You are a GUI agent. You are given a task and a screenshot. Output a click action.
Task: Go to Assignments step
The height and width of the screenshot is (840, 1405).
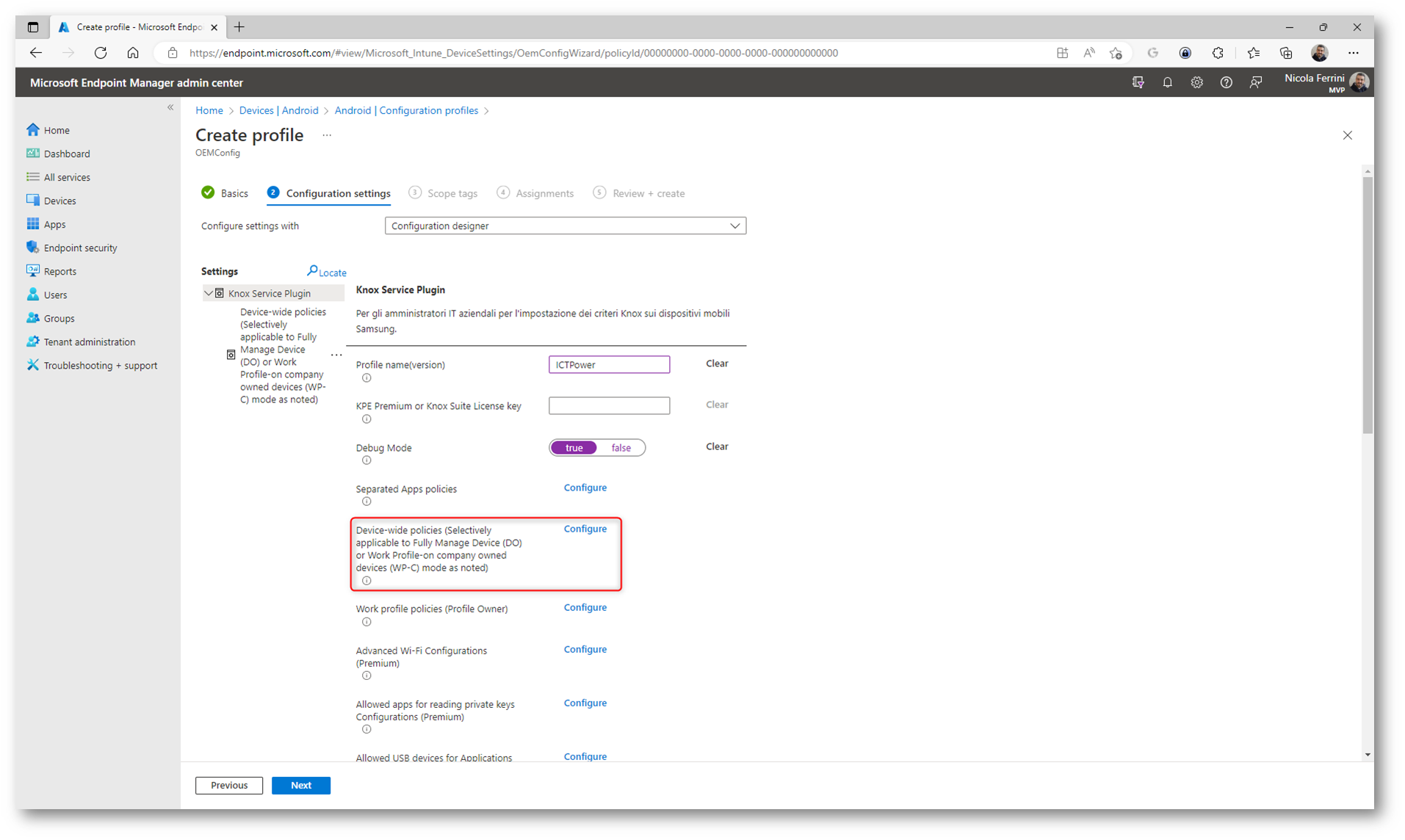click(x=535, y=193)
